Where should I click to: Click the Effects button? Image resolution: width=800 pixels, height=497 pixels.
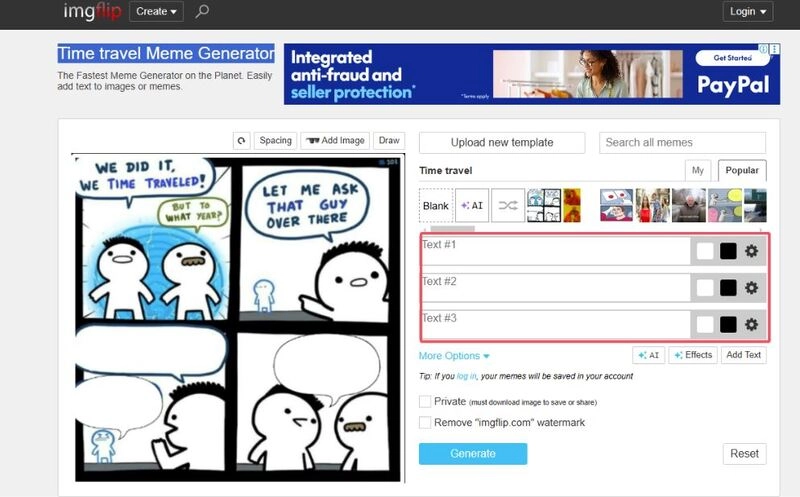pyautogui.click(x=693, y=355)
